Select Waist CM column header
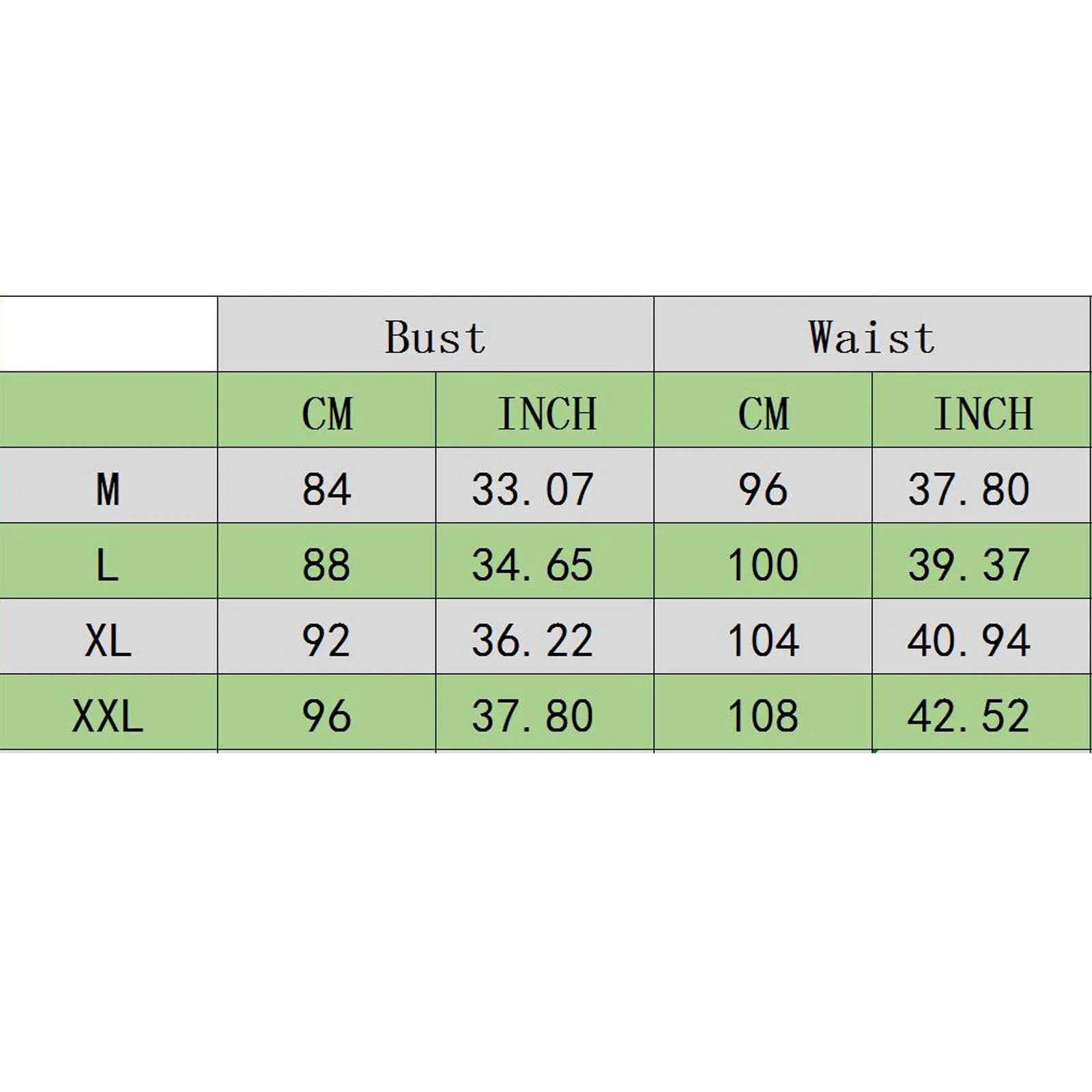1092x1092 pixels. click(x=763, y=410)
